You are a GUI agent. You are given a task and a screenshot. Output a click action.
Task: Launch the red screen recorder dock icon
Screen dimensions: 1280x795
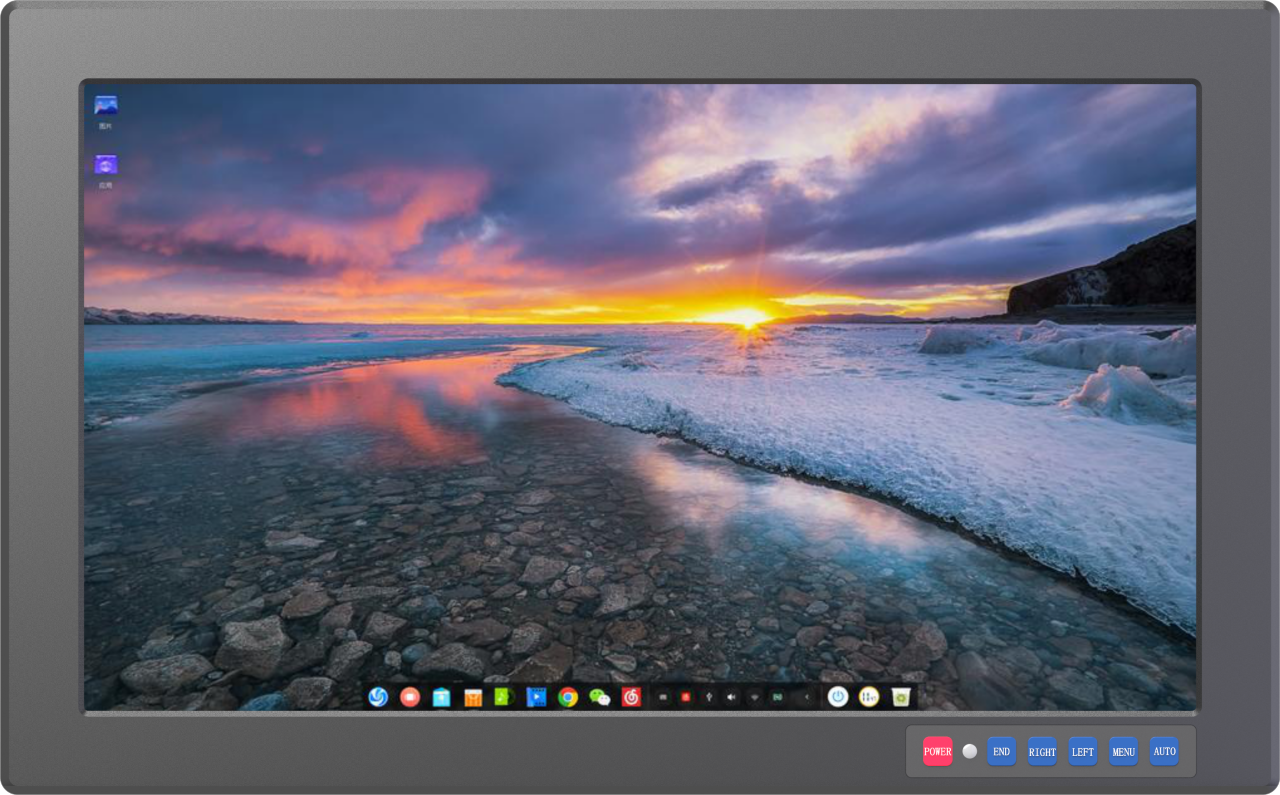[410, 697]
